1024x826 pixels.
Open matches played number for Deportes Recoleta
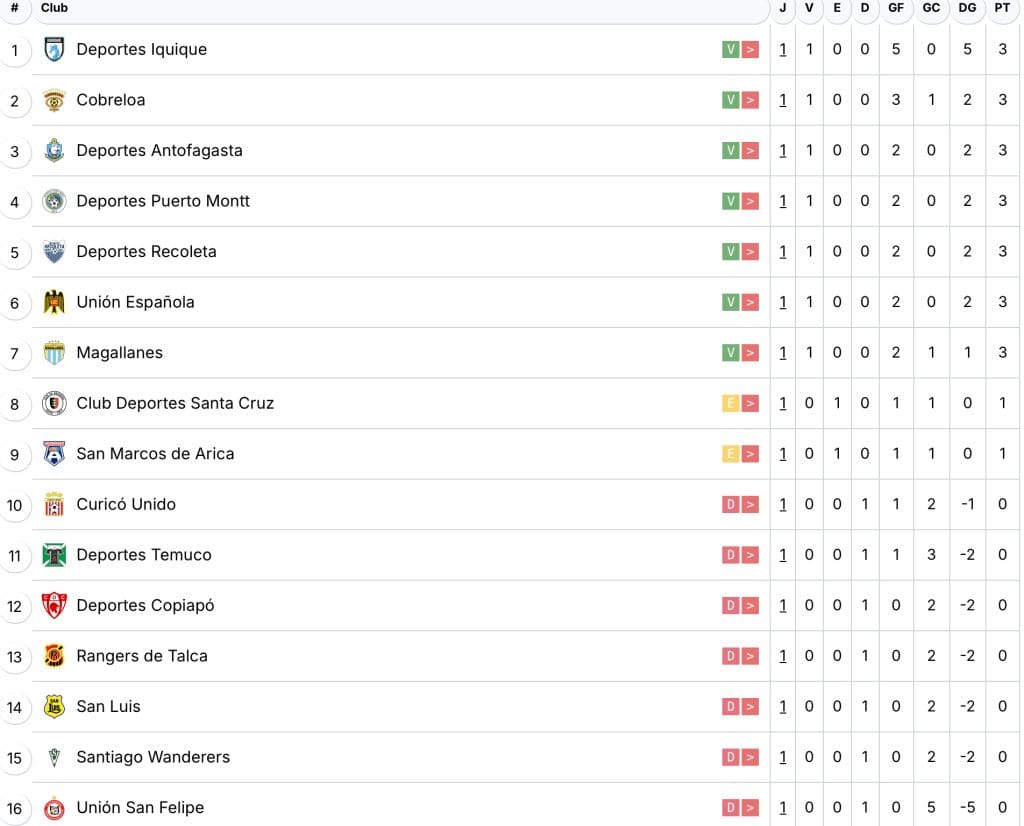783,252
